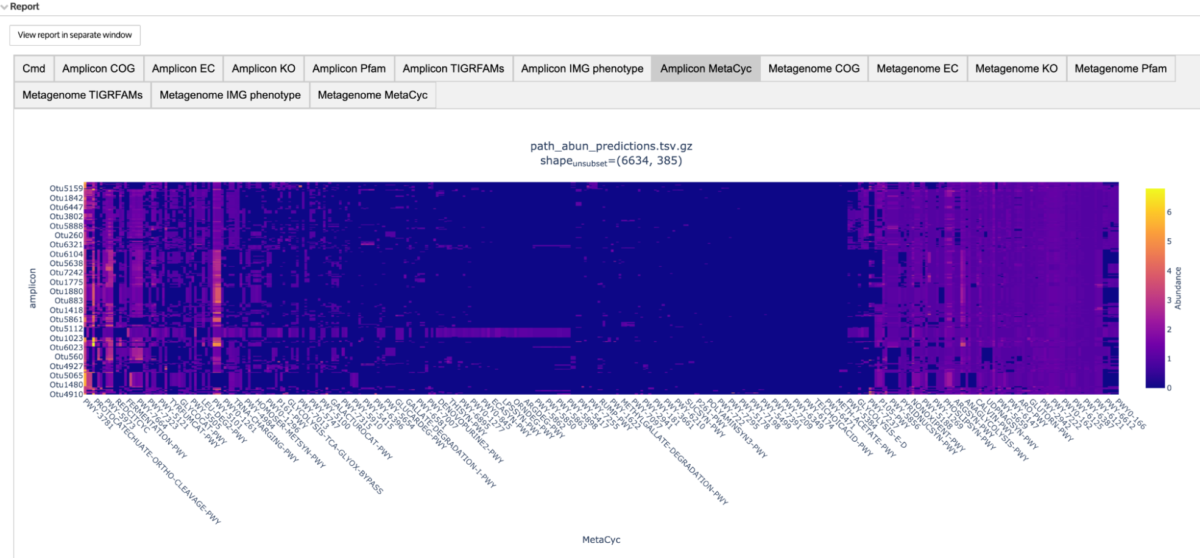Select the Metagenome KO tab
The height and width of the screenshot is (558, 1200).
pos(1016,68)
